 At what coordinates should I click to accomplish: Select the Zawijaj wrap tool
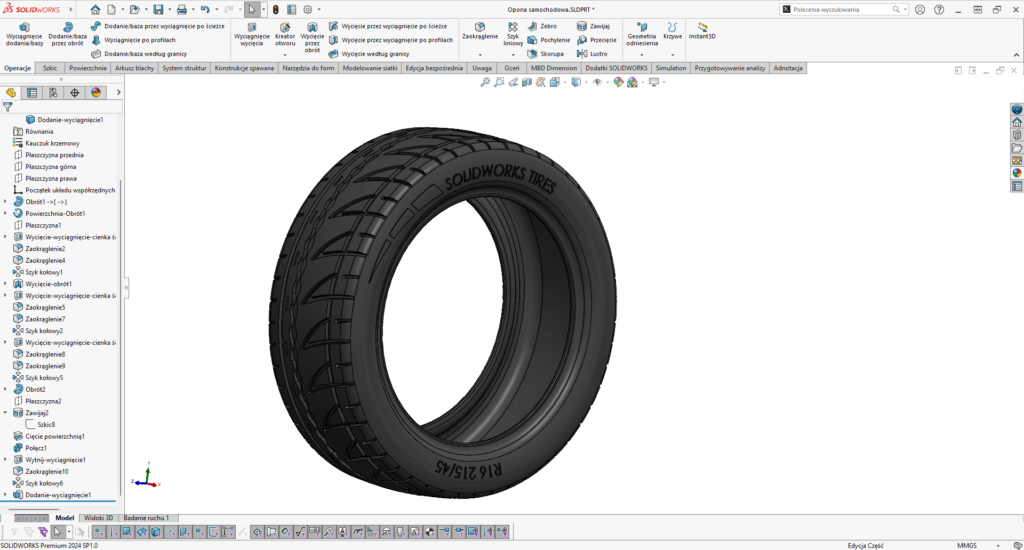coord(594,26)
